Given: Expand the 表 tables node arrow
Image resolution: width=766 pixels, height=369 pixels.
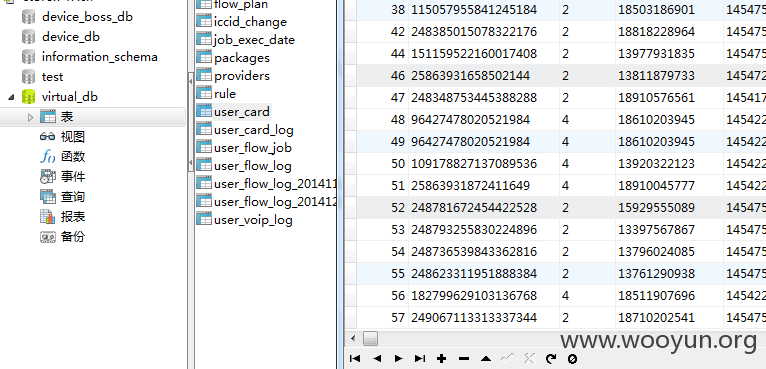Looking at the screenshot, I should pos(30,117).
